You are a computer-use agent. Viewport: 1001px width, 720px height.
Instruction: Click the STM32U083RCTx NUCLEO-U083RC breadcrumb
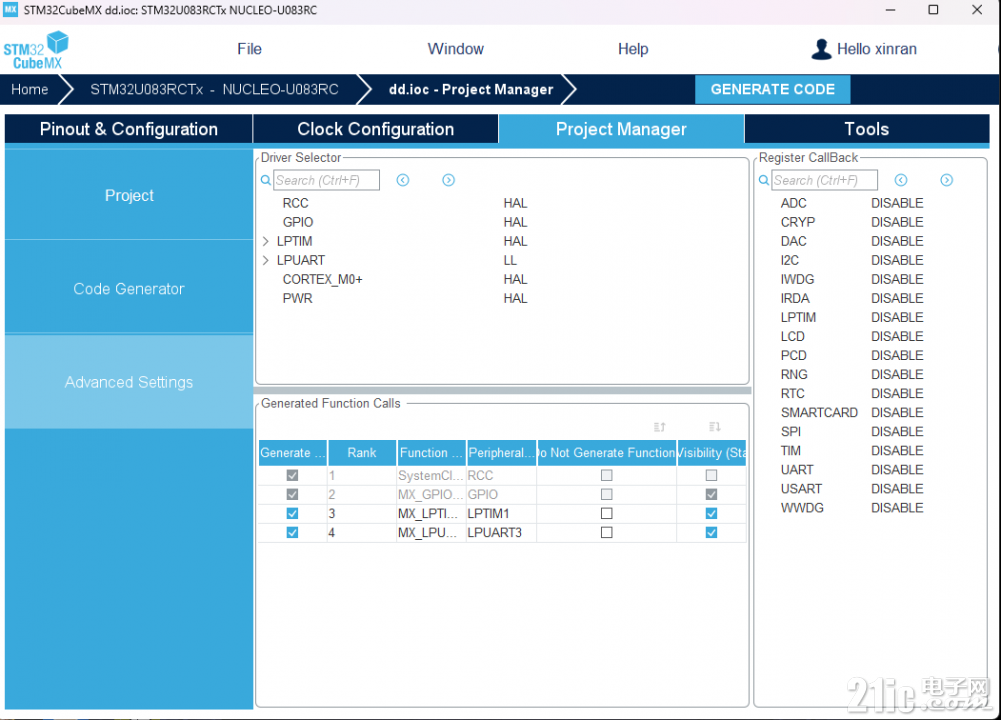tap(214, 89)
